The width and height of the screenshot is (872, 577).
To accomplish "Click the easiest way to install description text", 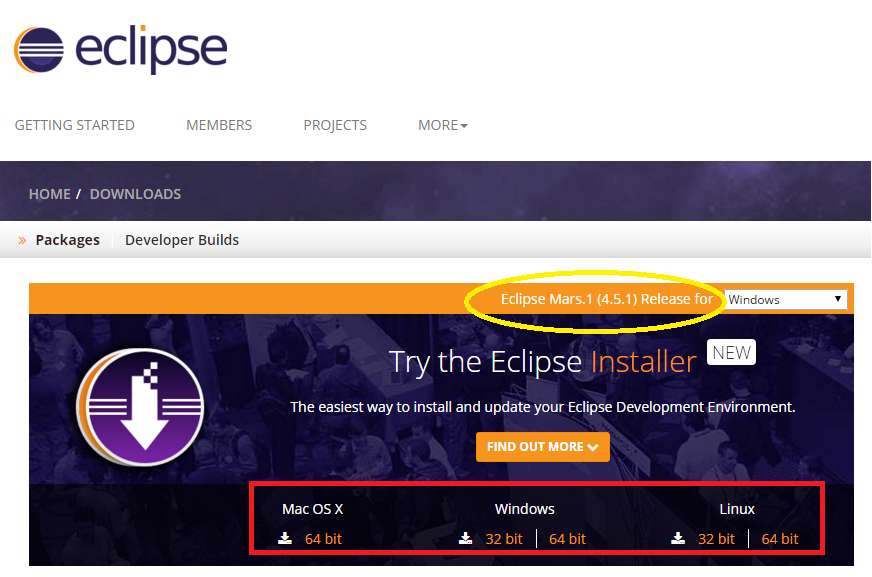I will [x=543, y=407].
